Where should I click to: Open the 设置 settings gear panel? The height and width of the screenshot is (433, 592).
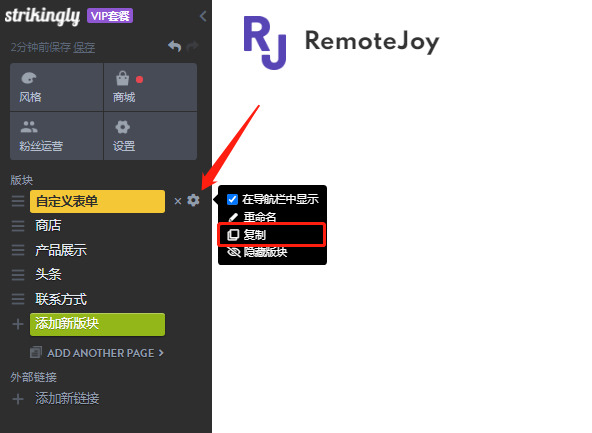pos(150,136)
